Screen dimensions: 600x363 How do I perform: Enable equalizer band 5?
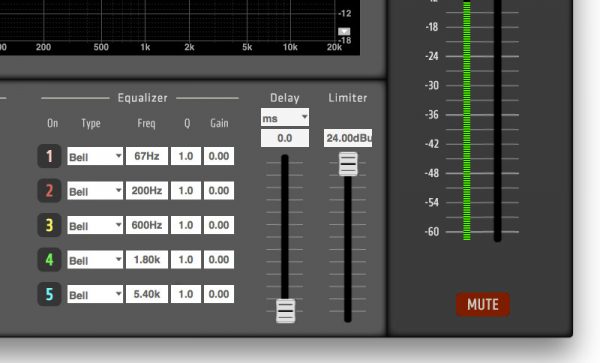tap(49, 294)
